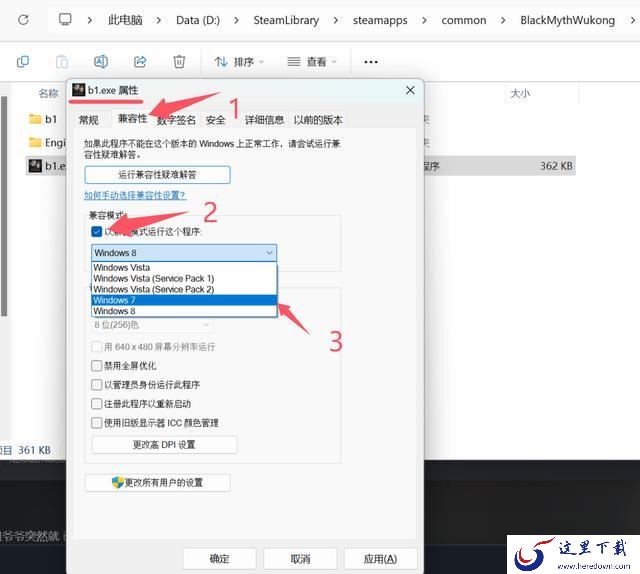This screenshot has width=640, height=574.
Task: Close the b1.exe 属性 dialog
Action: 410,90
